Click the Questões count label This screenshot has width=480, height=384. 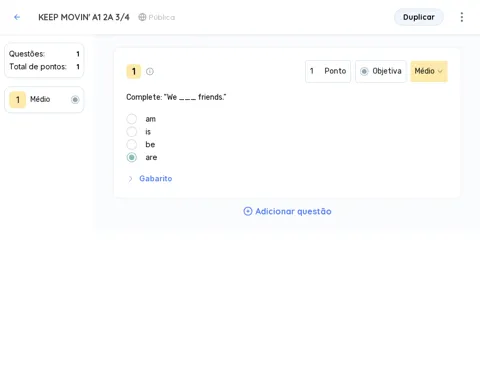(x=27, y=54)
